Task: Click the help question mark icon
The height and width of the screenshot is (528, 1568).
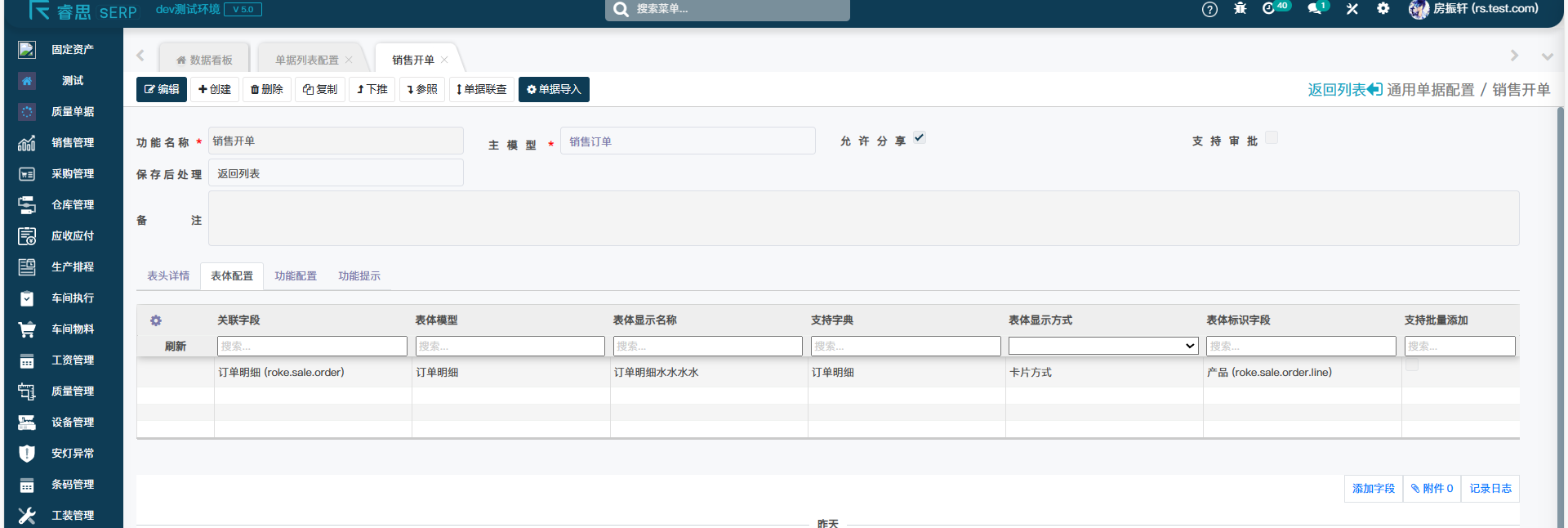Action: 1209,10
